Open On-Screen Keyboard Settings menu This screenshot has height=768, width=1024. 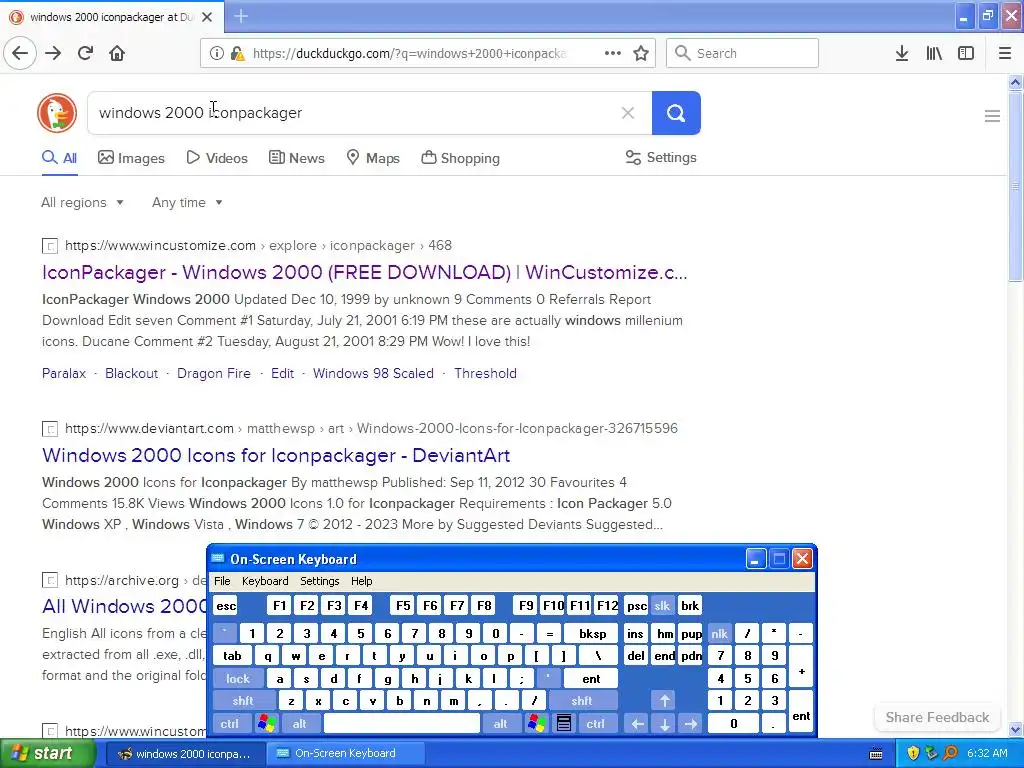[320, 581]
